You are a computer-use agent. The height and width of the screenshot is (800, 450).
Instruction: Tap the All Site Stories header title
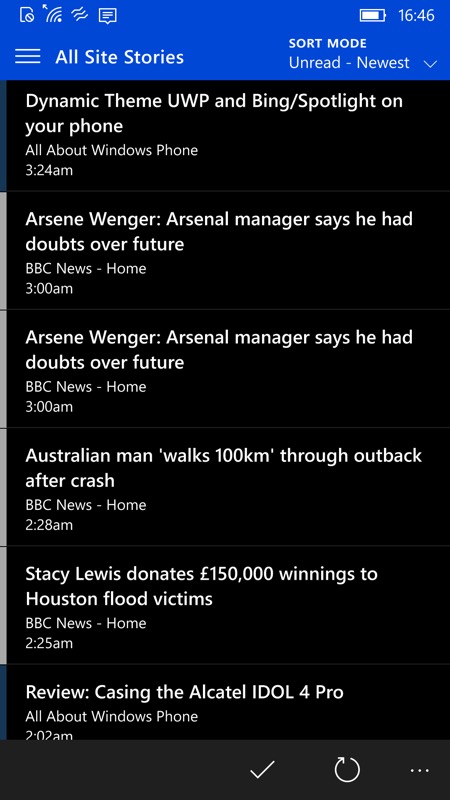point(119,57)
